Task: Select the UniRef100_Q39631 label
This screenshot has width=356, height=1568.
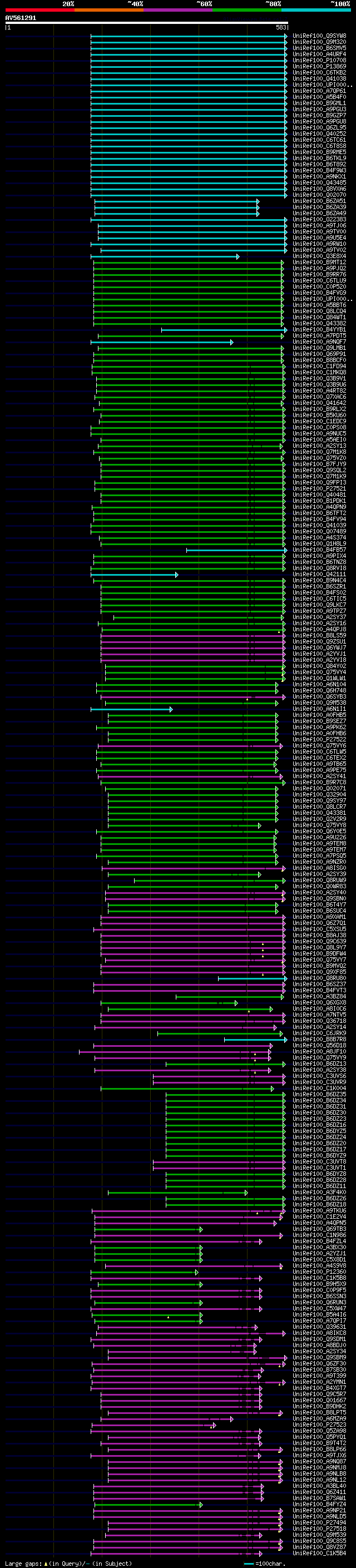Action: click(319, 1327)
